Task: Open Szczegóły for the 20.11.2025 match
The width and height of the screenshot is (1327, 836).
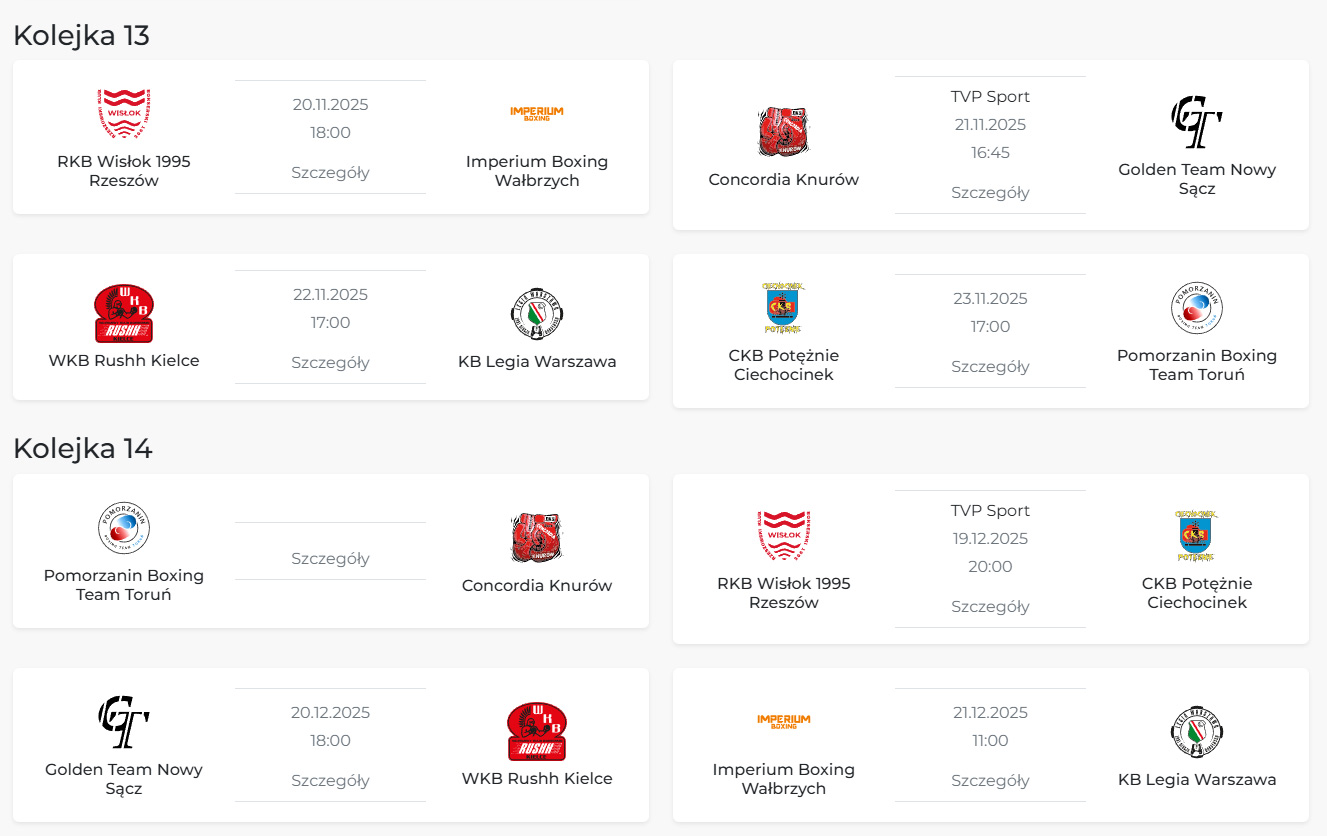Action: tap(330, 172)
